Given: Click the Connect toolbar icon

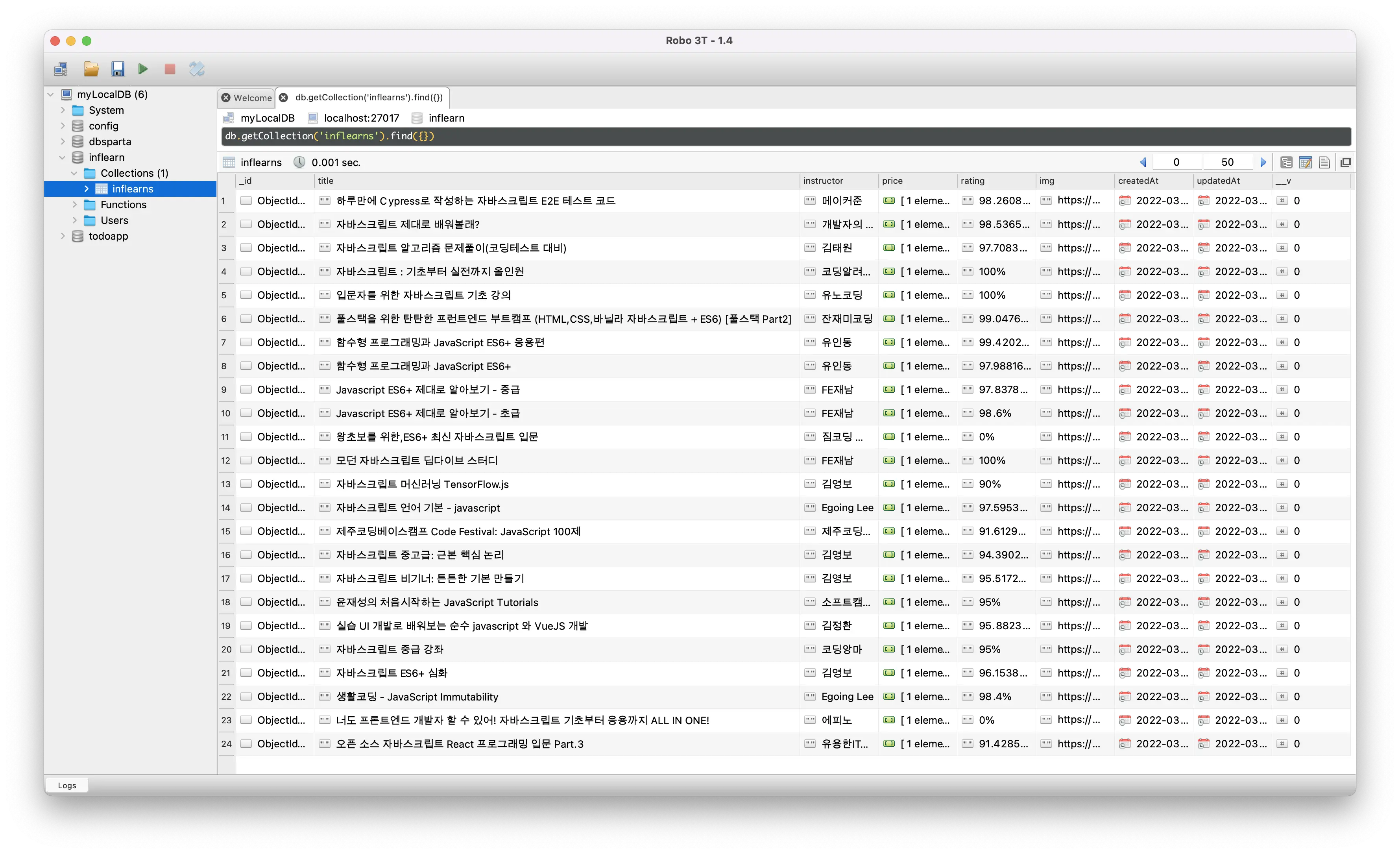Looking at the screenshot, I should pos(61,69).
